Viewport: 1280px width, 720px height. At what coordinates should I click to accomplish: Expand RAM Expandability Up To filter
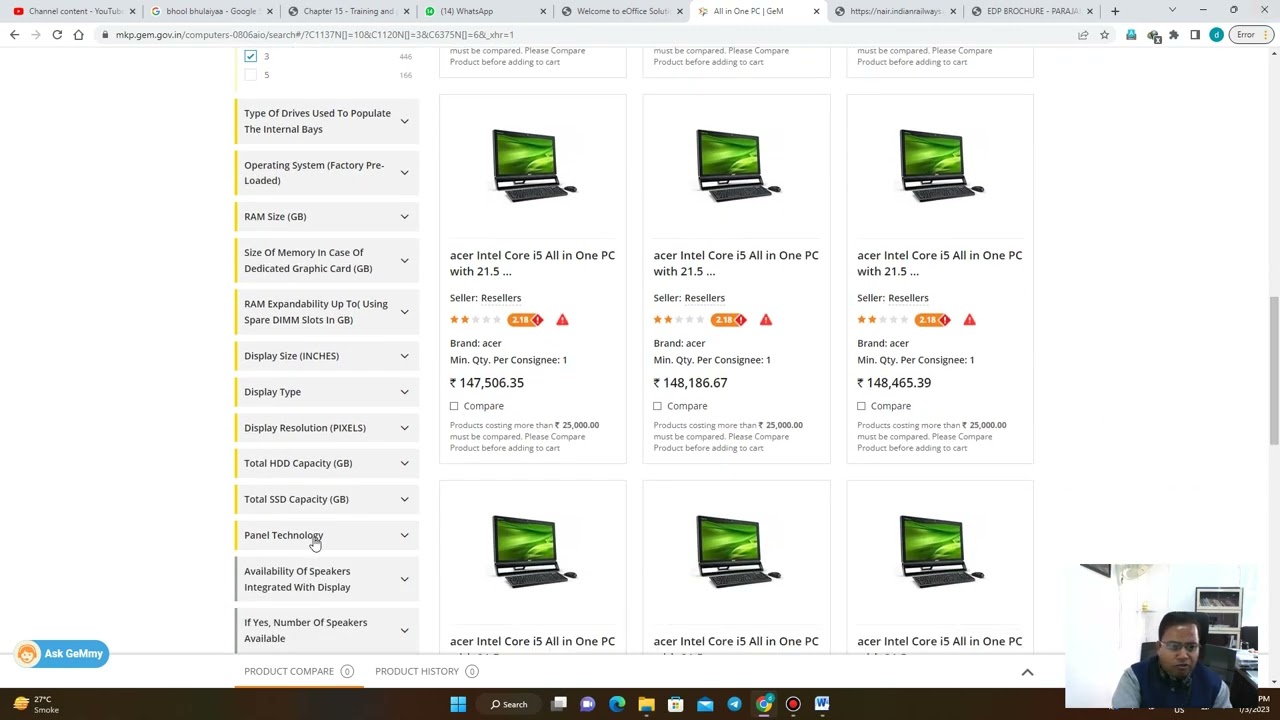[327, 312]
